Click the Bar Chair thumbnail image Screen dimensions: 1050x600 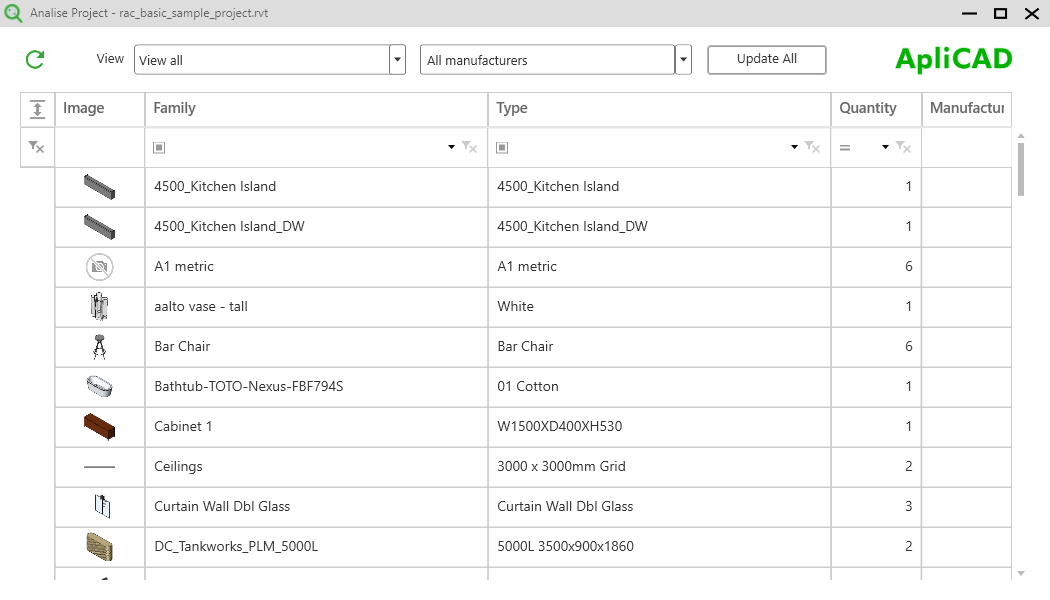point(98,346)
